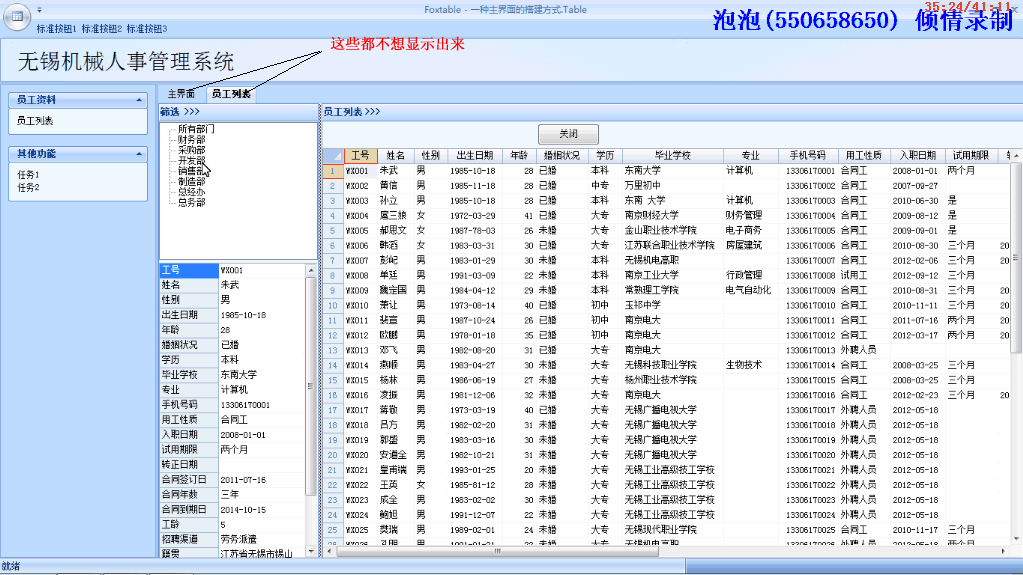Select row number 5 header in table
This screenshot has height=575, width=1023.
(332, 230)
